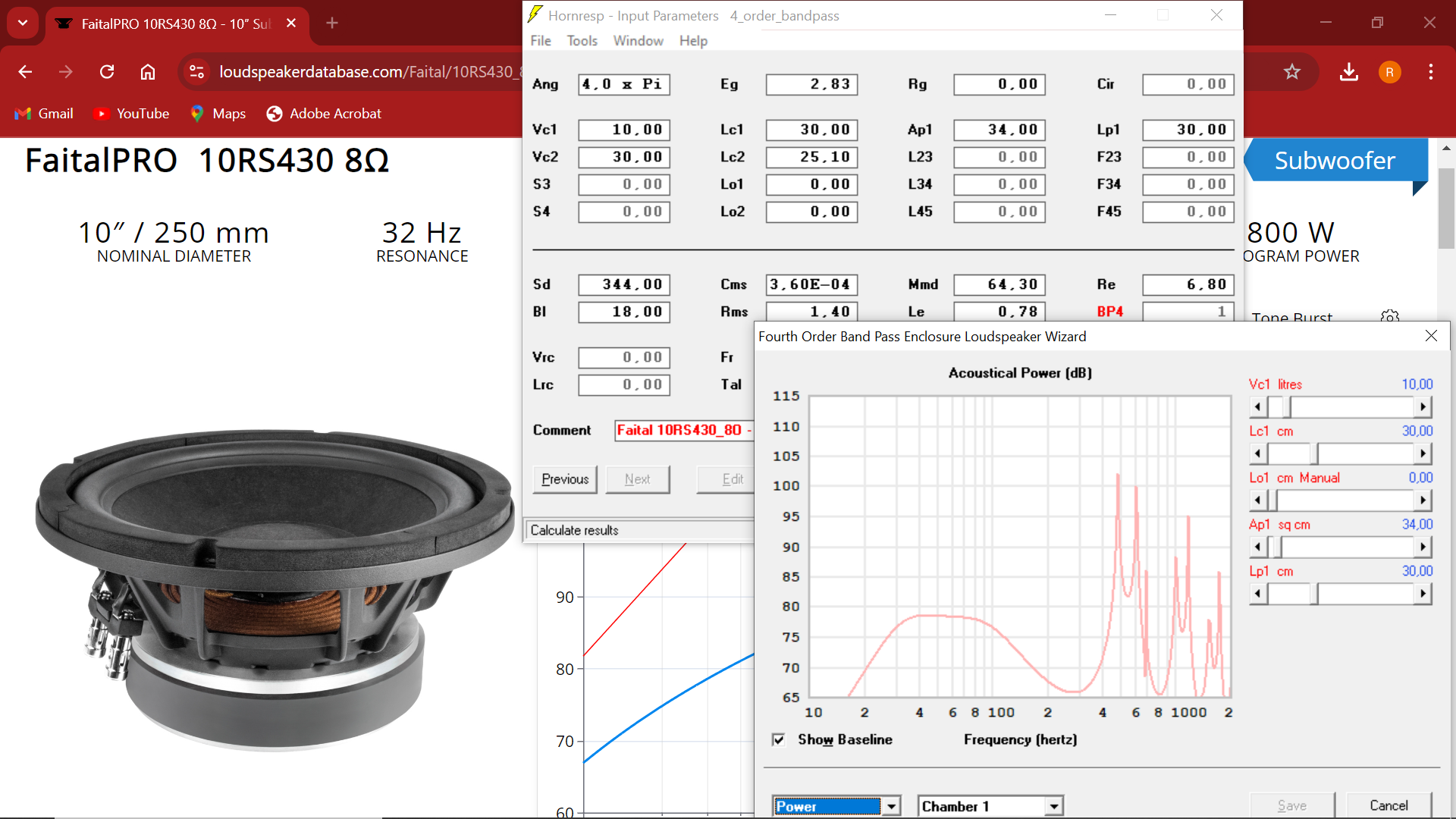
Task: Expand the Power dropdown
Action: click(x=892, y=806)
